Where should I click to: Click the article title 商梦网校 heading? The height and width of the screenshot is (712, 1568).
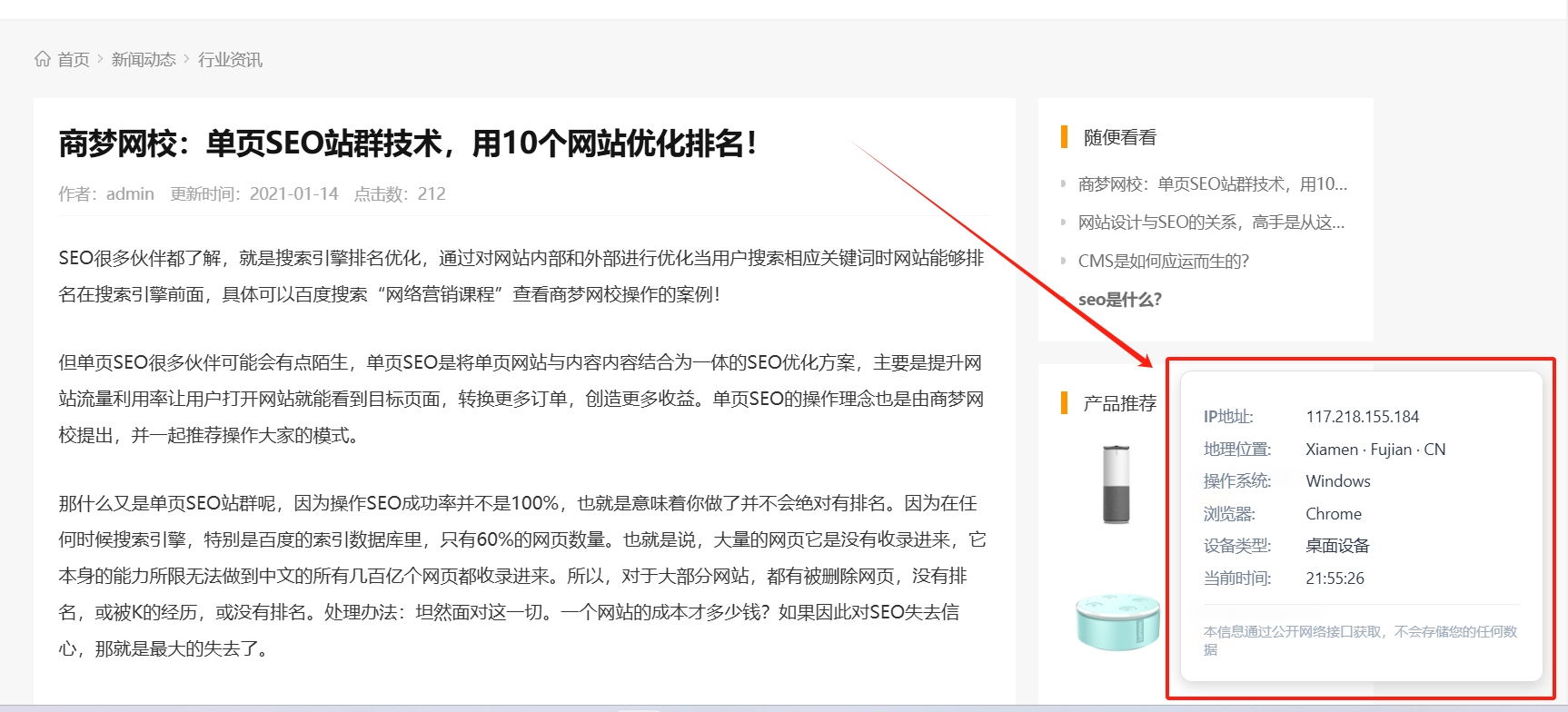tap(408, 143)
